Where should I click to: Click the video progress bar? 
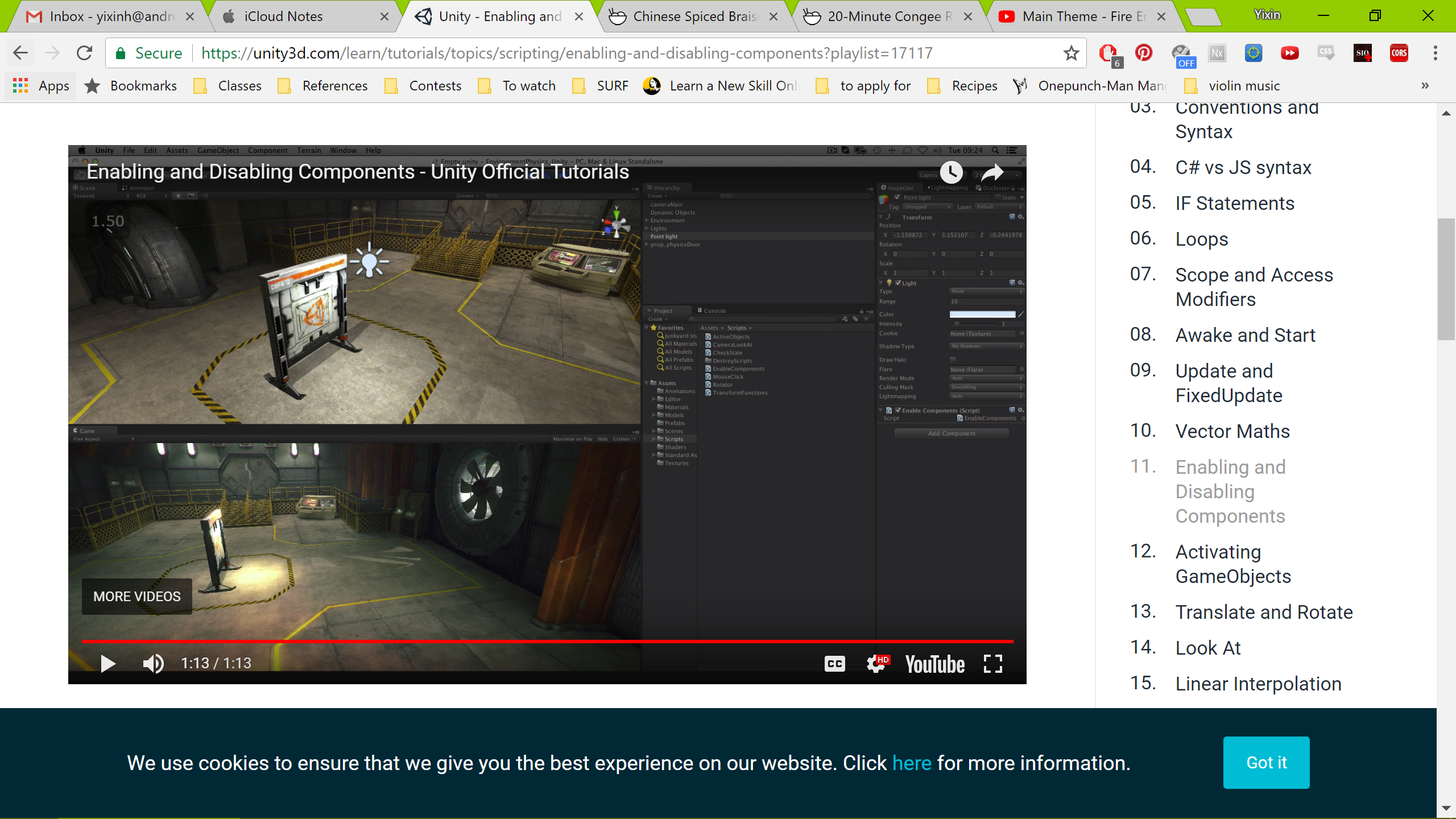tap(547, 642)
